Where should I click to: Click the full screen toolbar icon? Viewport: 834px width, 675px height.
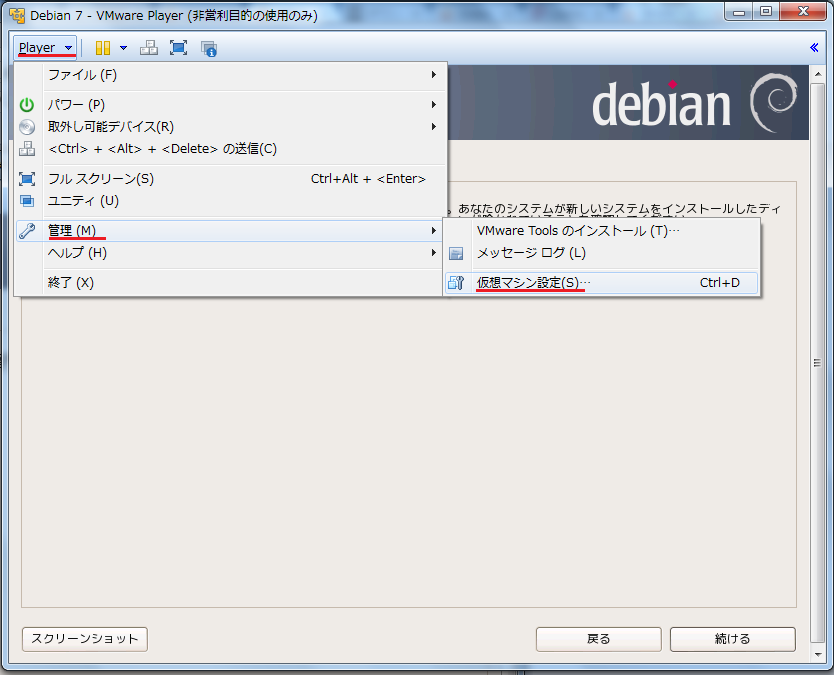coord(178,48)
